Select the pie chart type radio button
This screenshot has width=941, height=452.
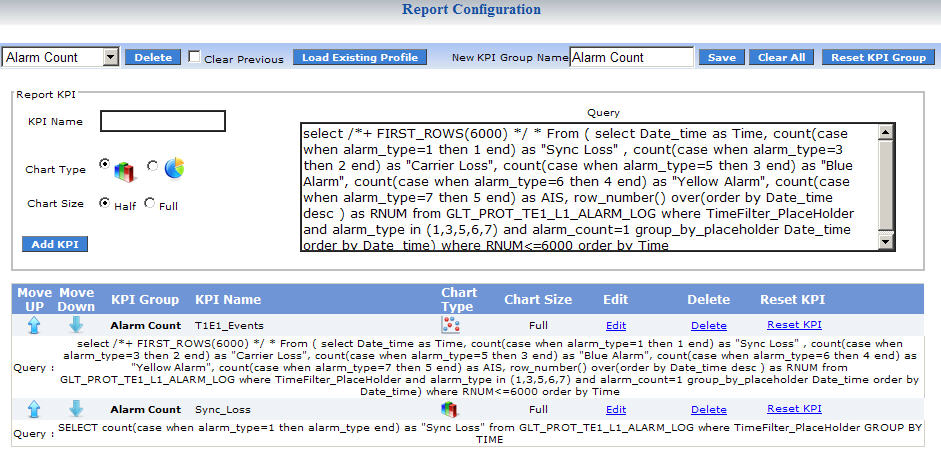[x=152, y=165]
